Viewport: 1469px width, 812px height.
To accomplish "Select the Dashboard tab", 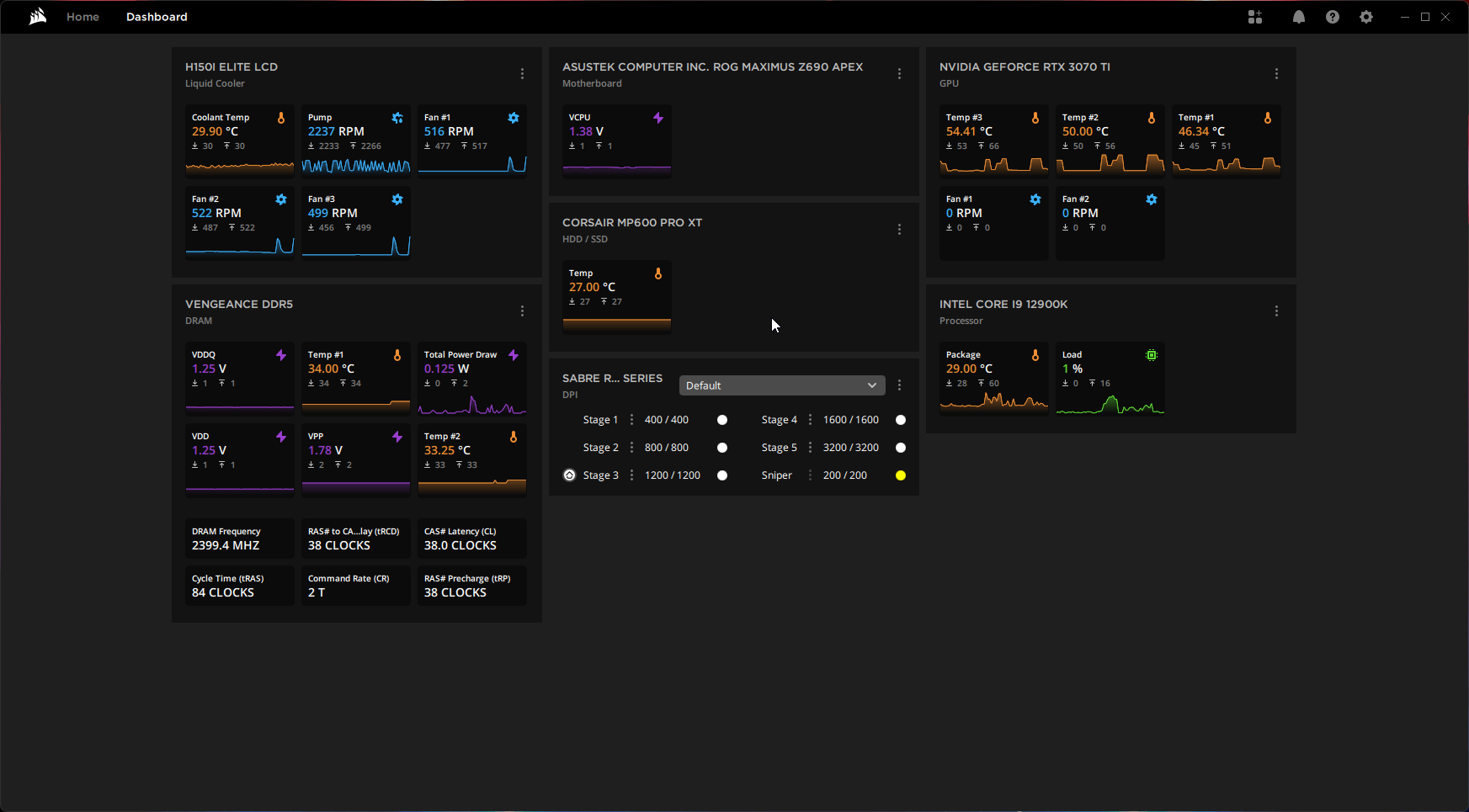I will coord(157,17).
